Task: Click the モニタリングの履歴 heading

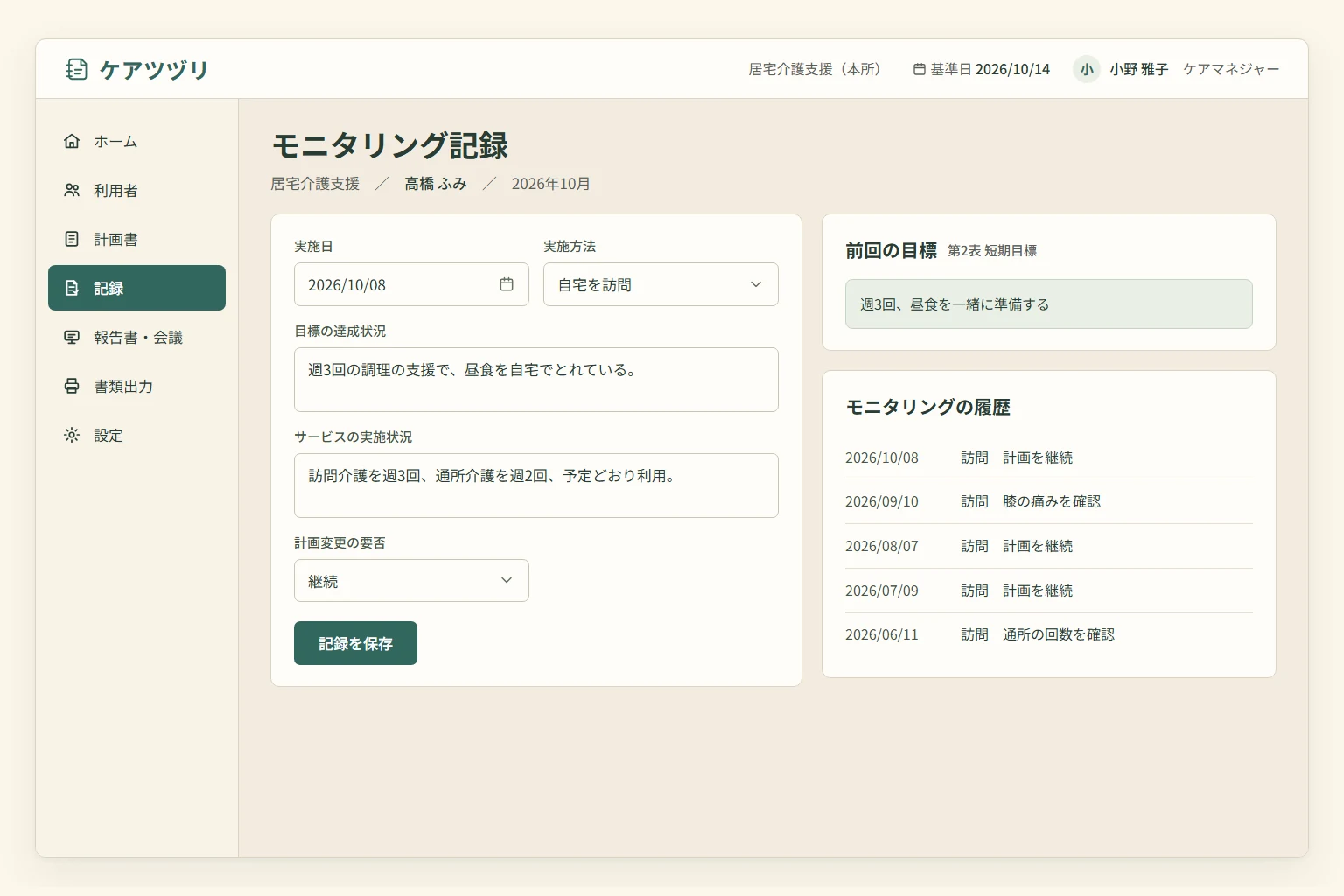Action: [x=928, y=407]
